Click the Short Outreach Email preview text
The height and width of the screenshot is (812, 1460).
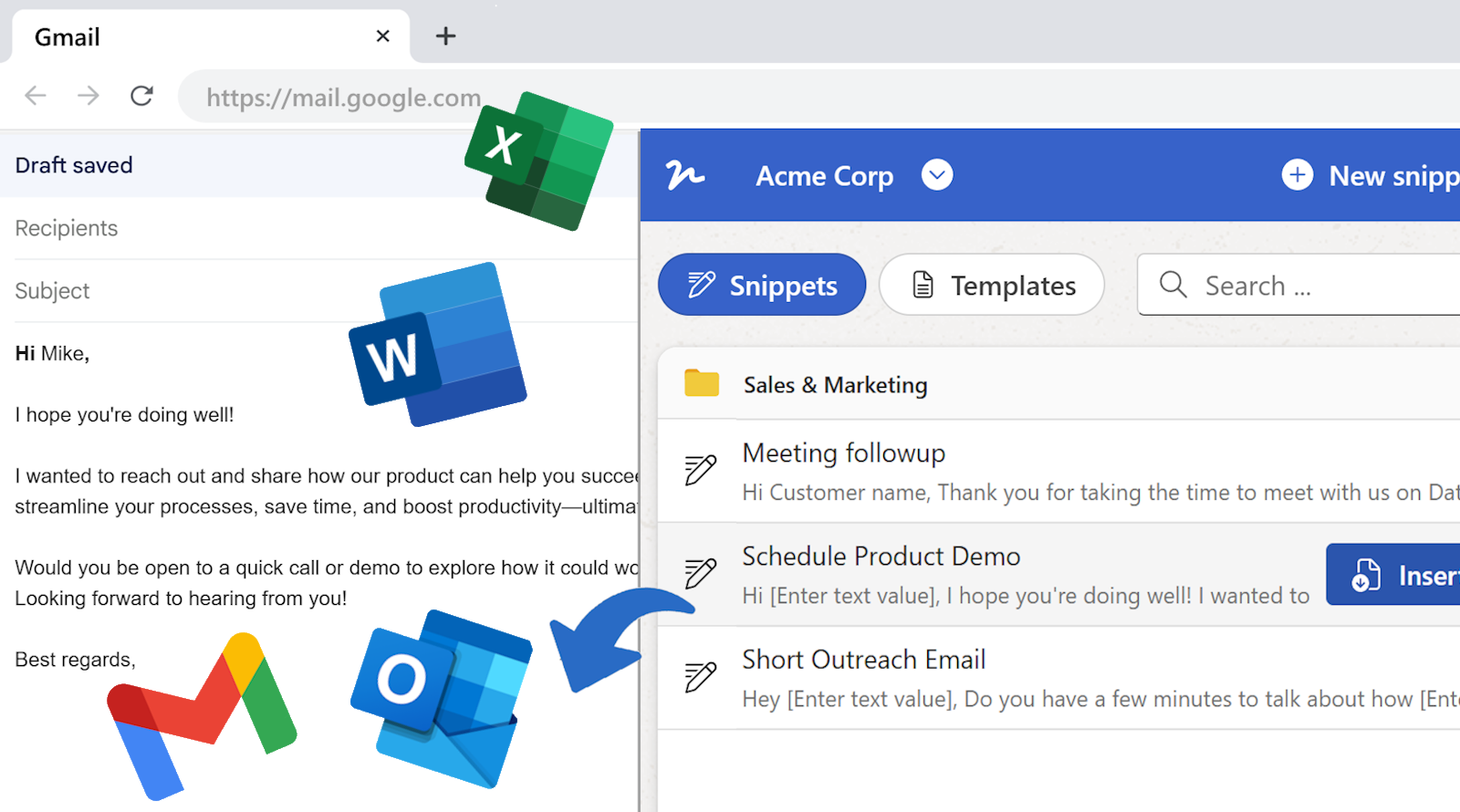coord(1101,700)
